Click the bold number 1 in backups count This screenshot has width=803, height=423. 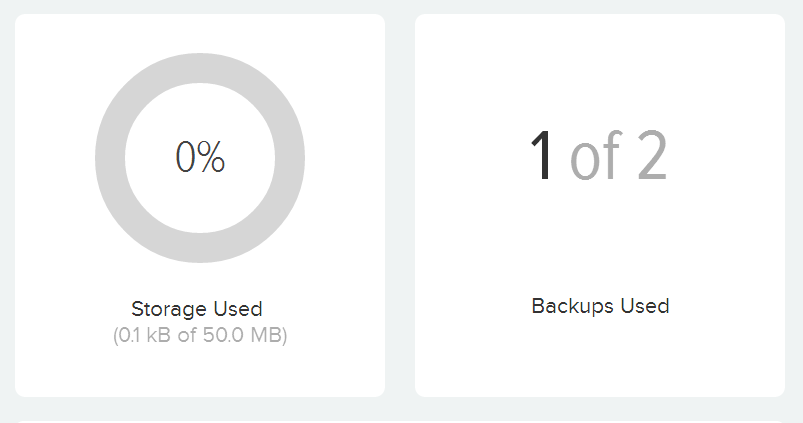(541, 155)
